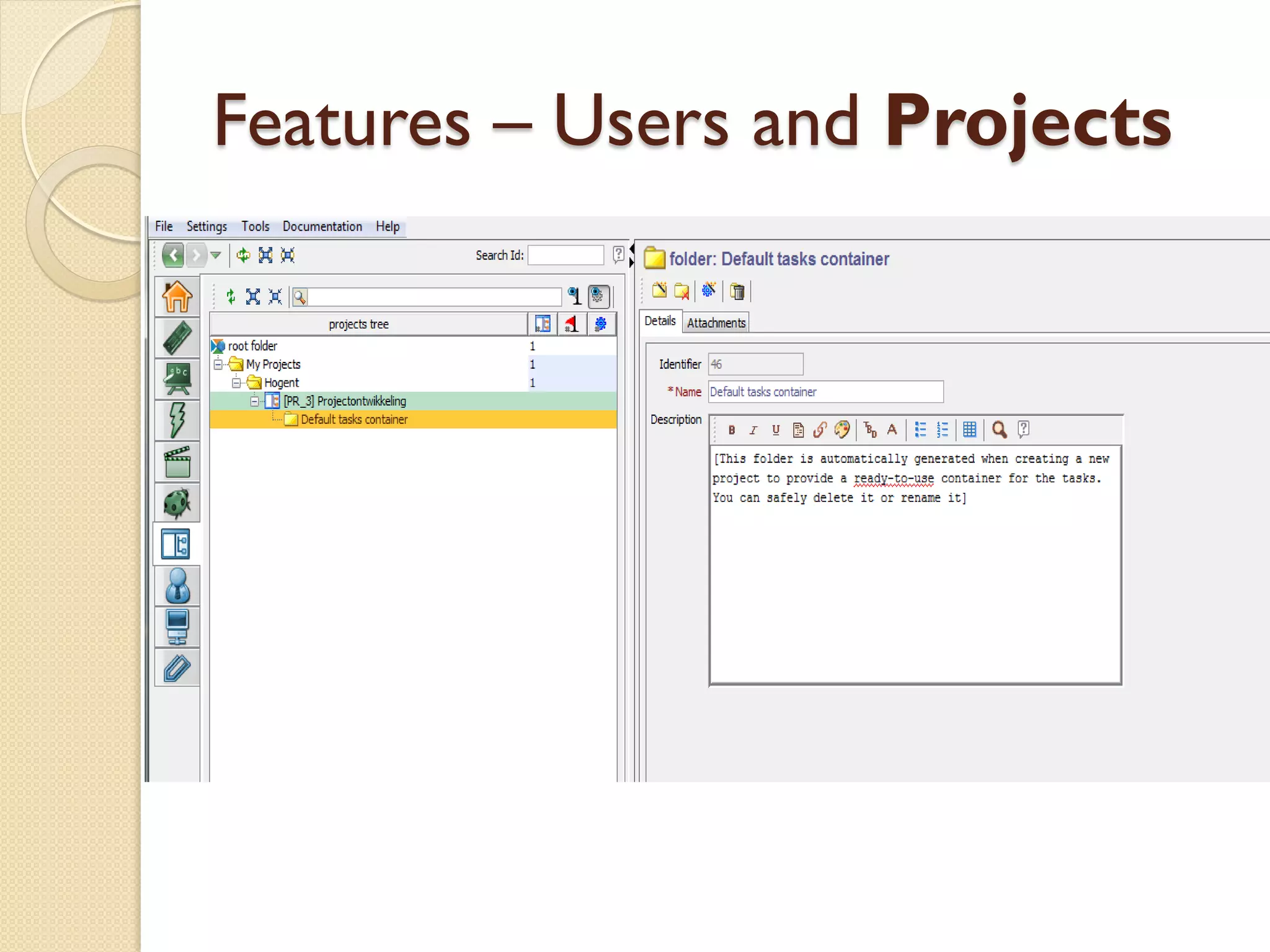The width and height of the screenshot is (1270, 952).
Task: Open the lightning bolt sidebar section
Action: click(177, 420)
